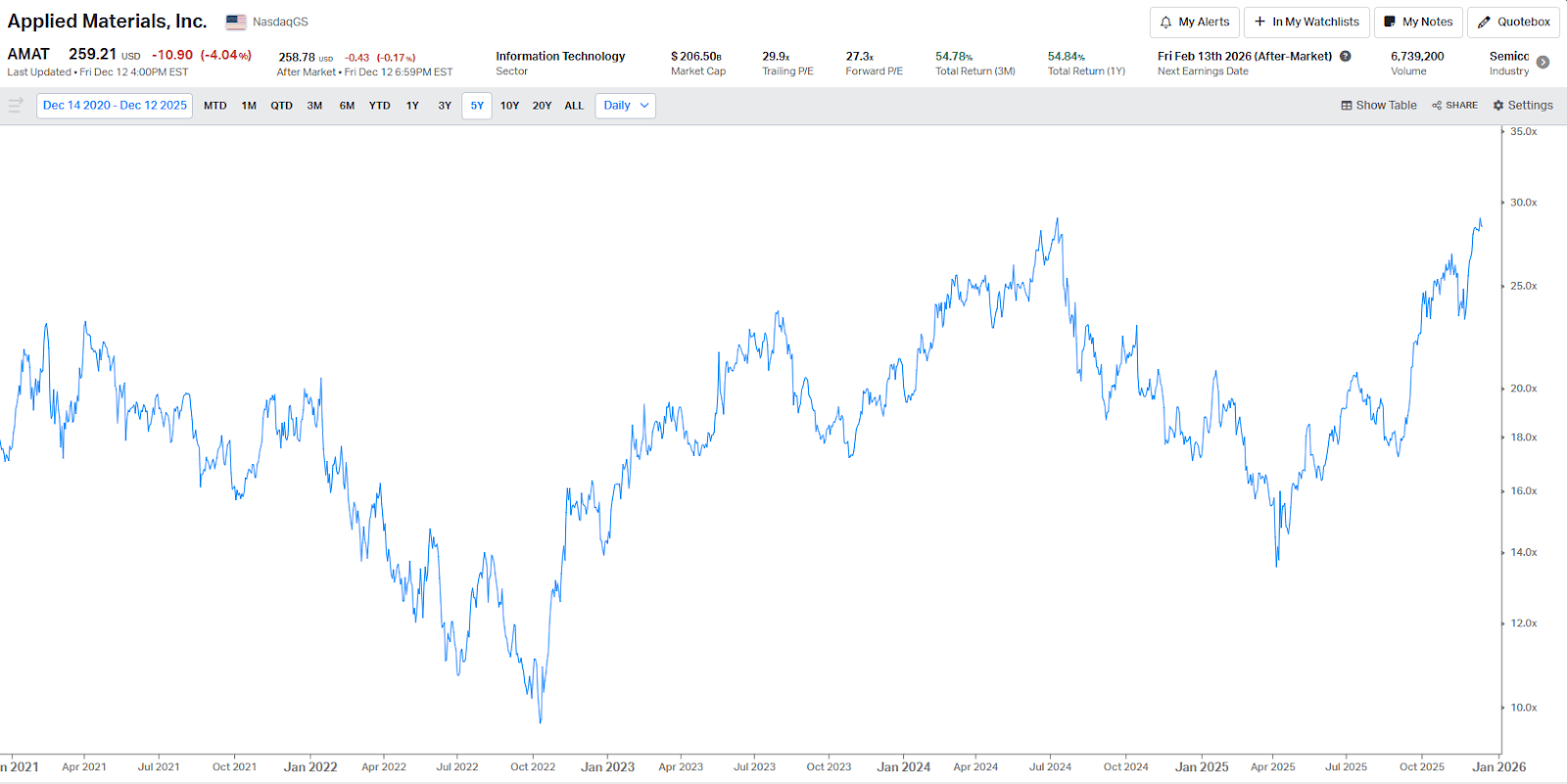
Task: Add AMAT using In My Watchlists plus icon
Action: click(x=1260, y=22)
